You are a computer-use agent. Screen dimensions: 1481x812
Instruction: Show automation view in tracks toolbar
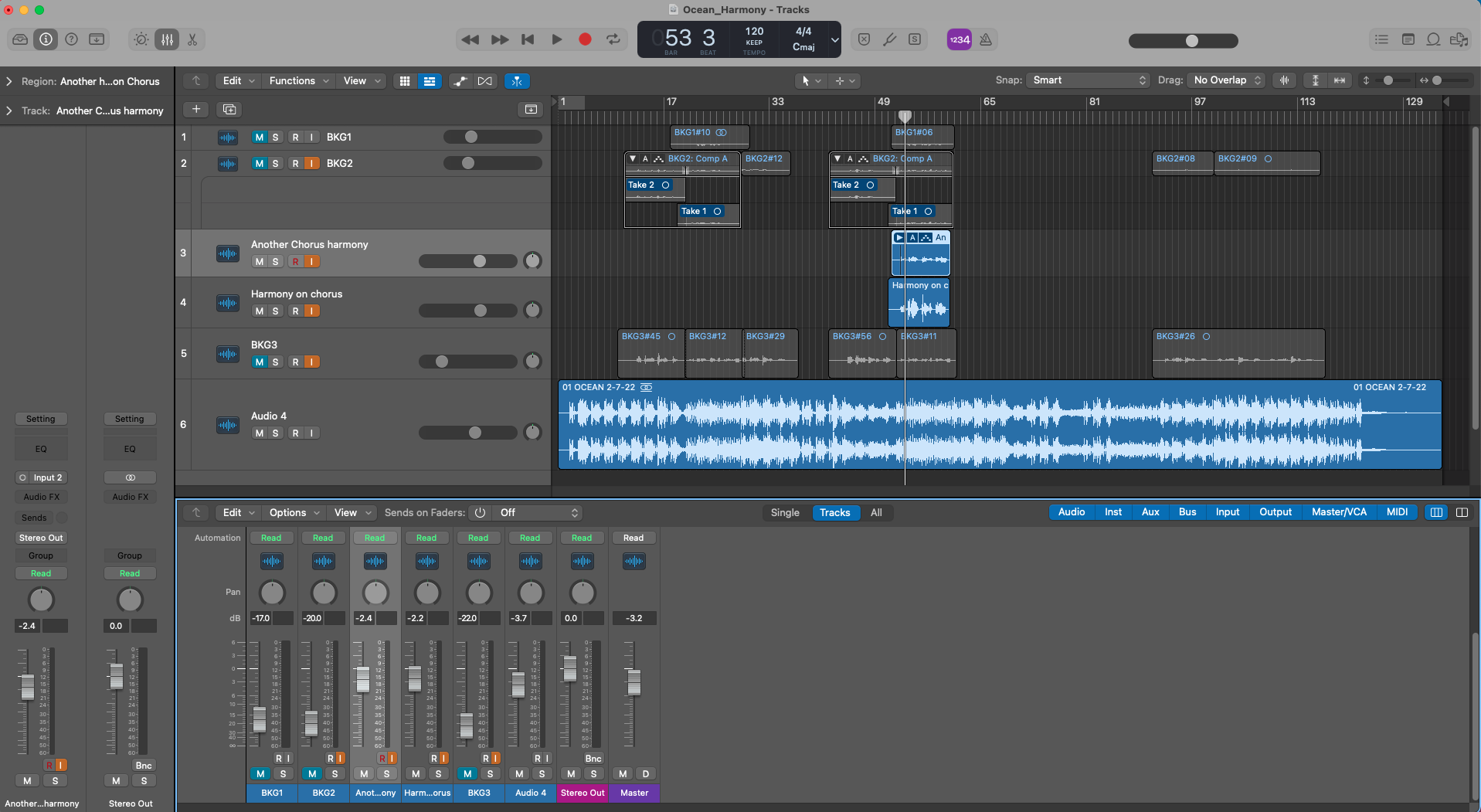pyautogui.click(x=460, y=81)
